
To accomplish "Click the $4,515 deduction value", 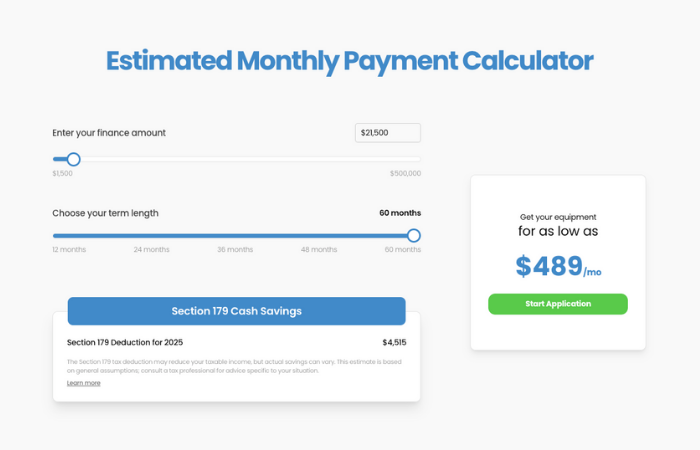I will pyautogui.click(x=394, y=342).
